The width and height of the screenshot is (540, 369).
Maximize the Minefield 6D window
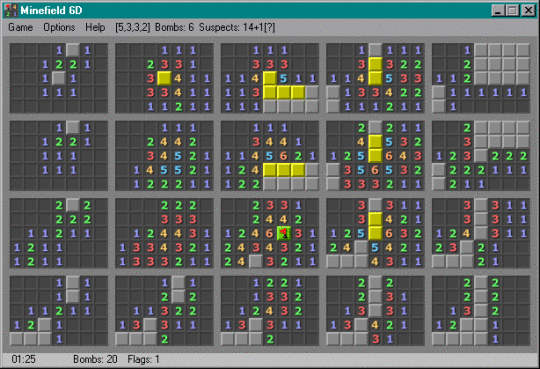tap(512, 11)
